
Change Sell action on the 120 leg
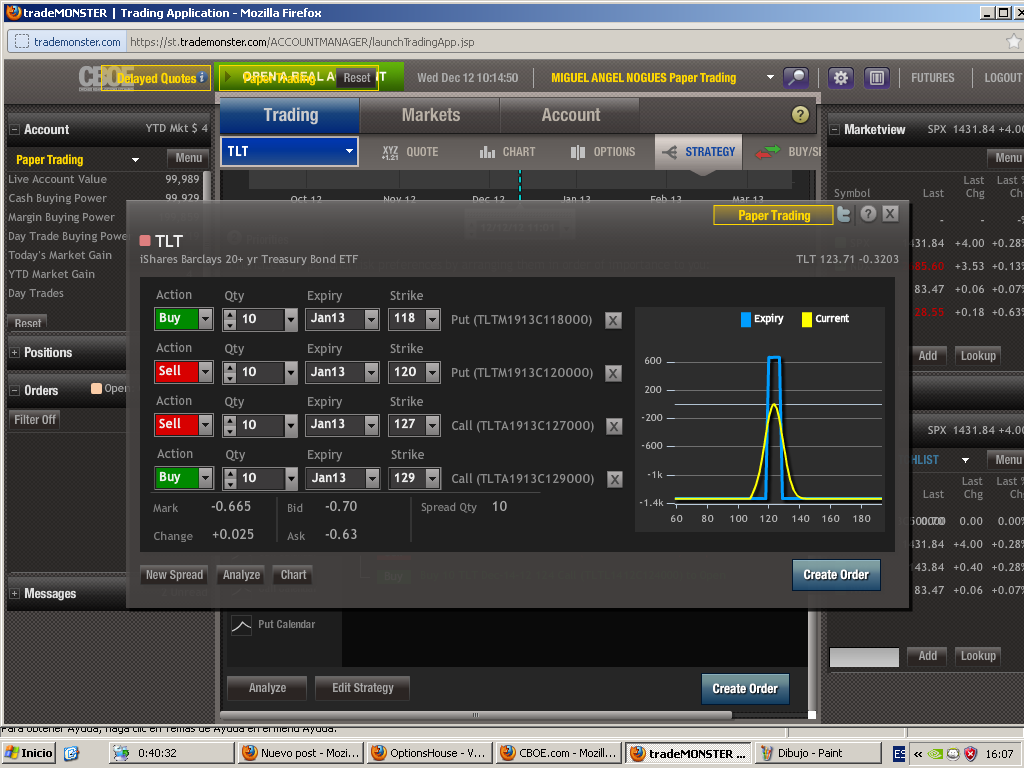pyautogui.click(x=184, y=372)
